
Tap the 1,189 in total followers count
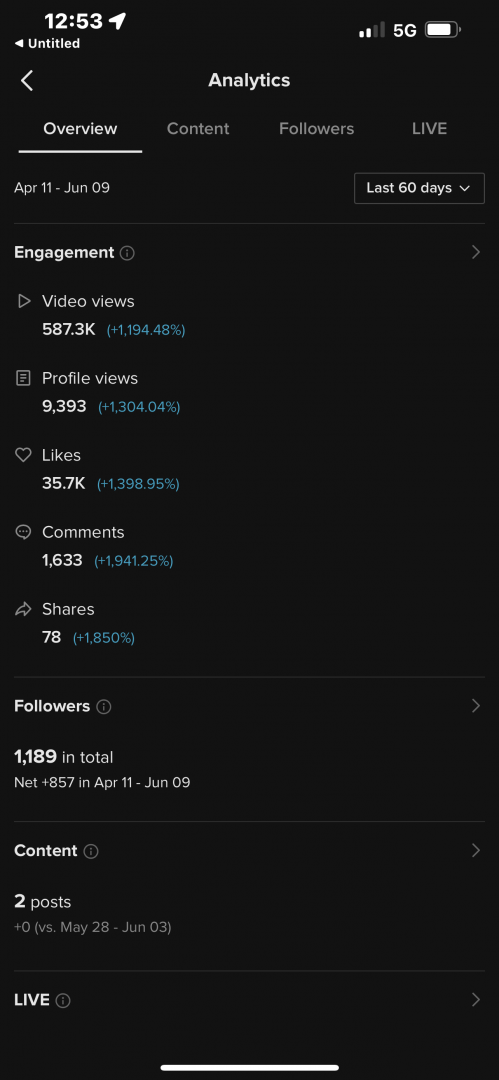[63, 757]
